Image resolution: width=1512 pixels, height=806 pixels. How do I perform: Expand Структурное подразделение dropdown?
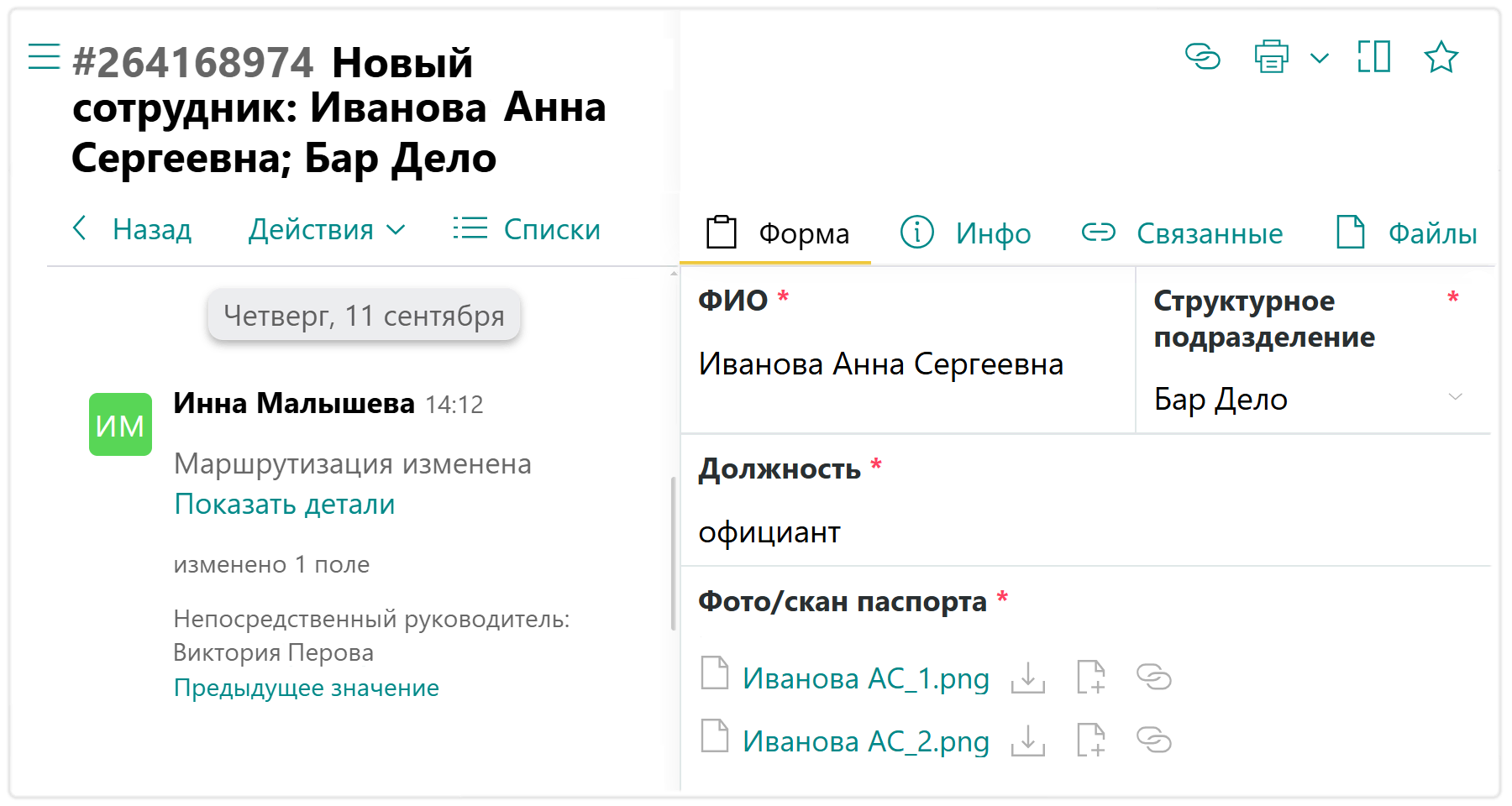[1456, 397]
